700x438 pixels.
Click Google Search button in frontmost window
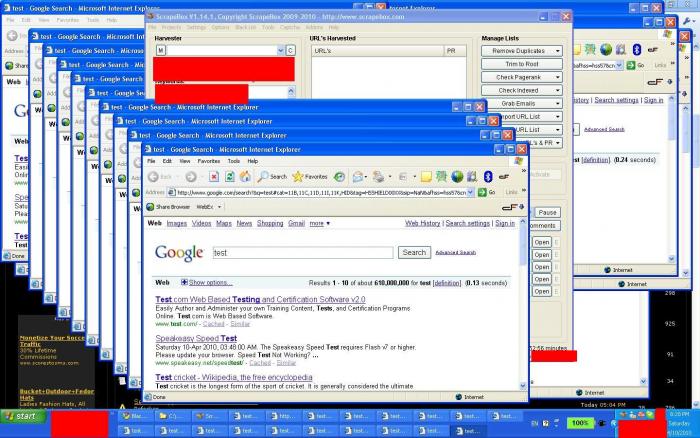[414, 252]
